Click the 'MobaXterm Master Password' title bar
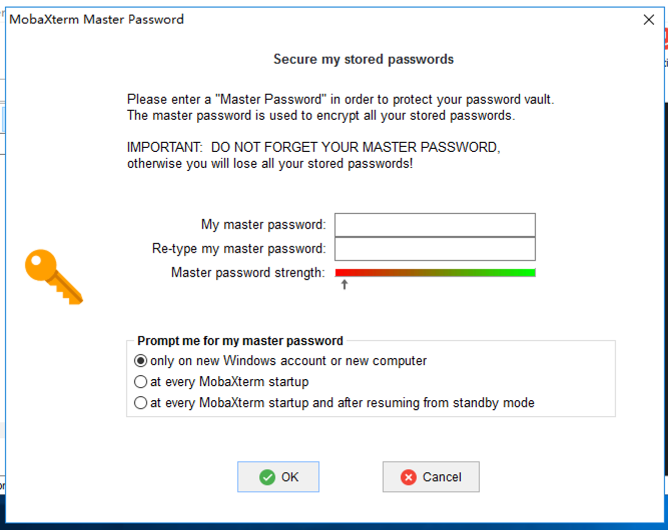Viewport: 668px width, 530px height. pyautogui.click(x=300, y=19)
